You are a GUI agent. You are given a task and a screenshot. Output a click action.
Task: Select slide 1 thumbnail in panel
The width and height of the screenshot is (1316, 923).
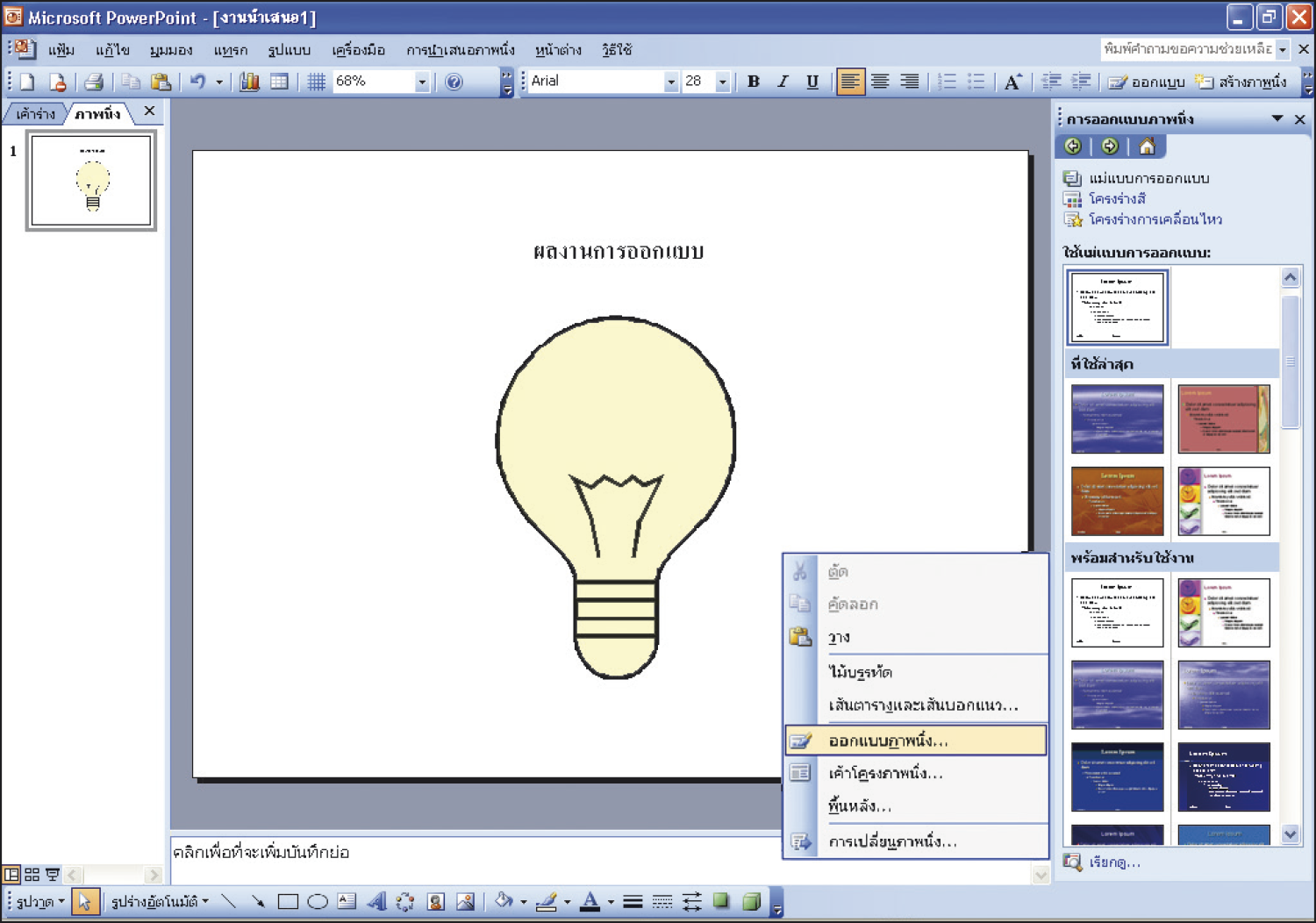(91, 180)
